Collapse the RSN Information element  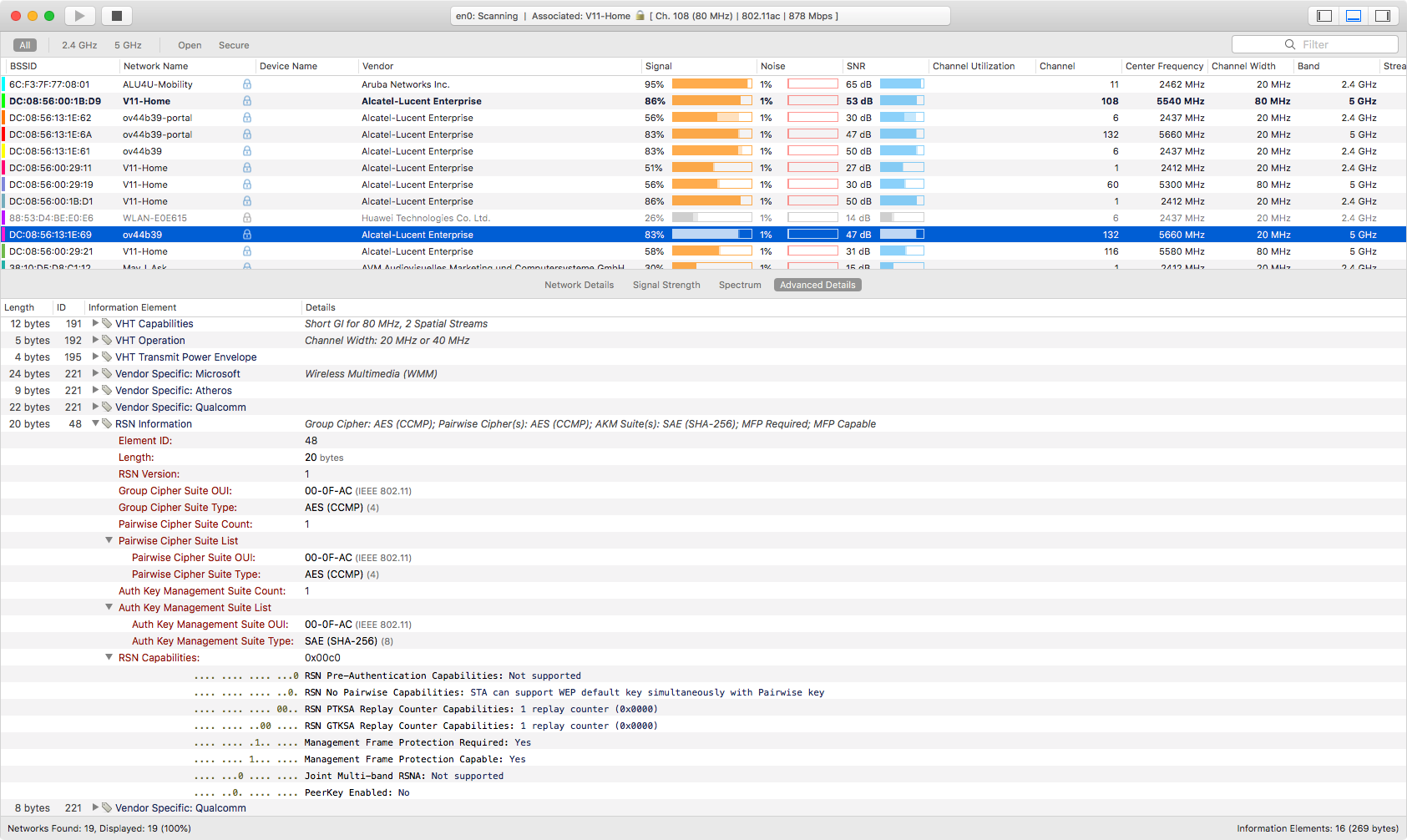pos(95,424)
